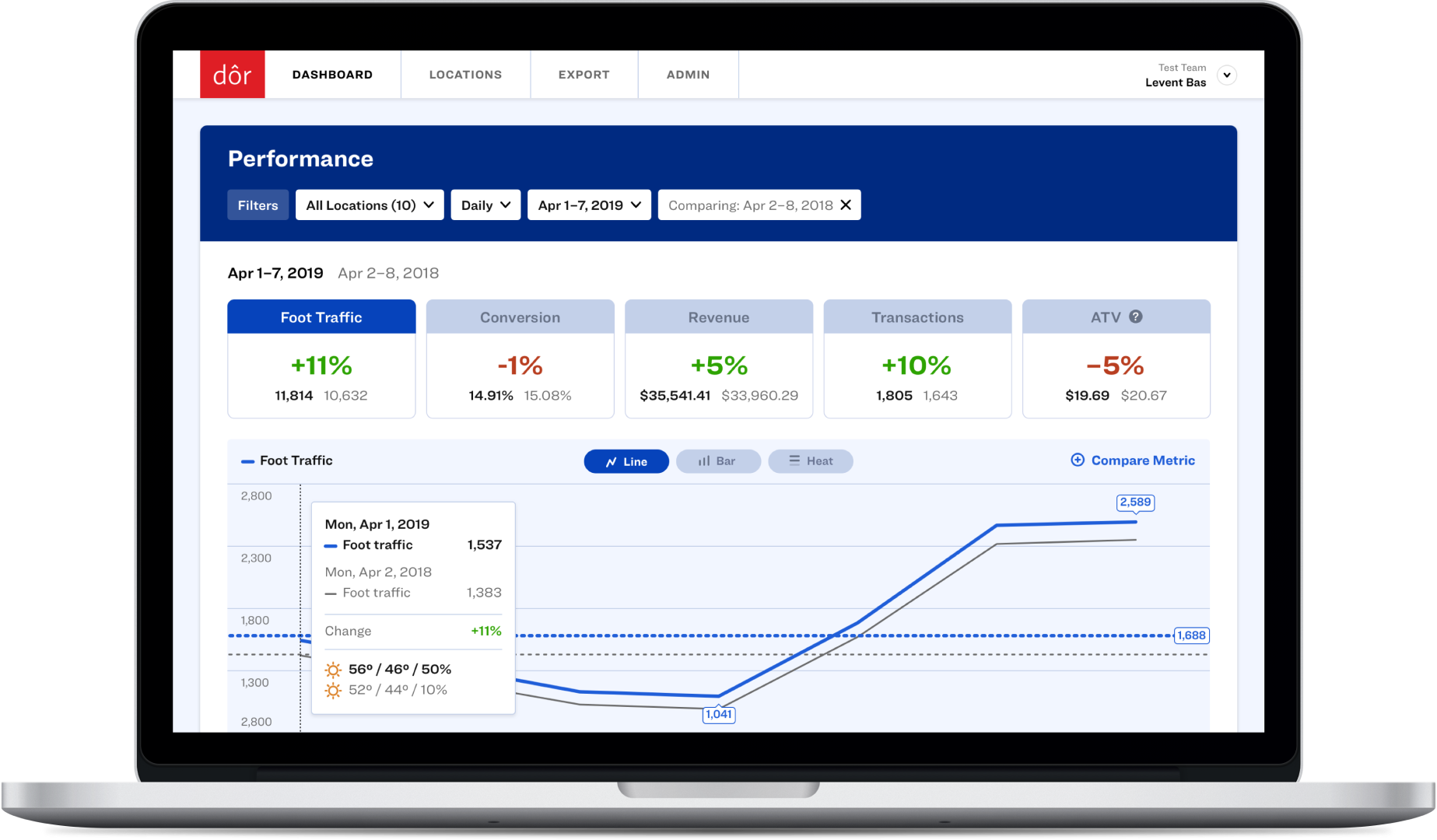Remove comparison with the X icon

tap(846, 205)
